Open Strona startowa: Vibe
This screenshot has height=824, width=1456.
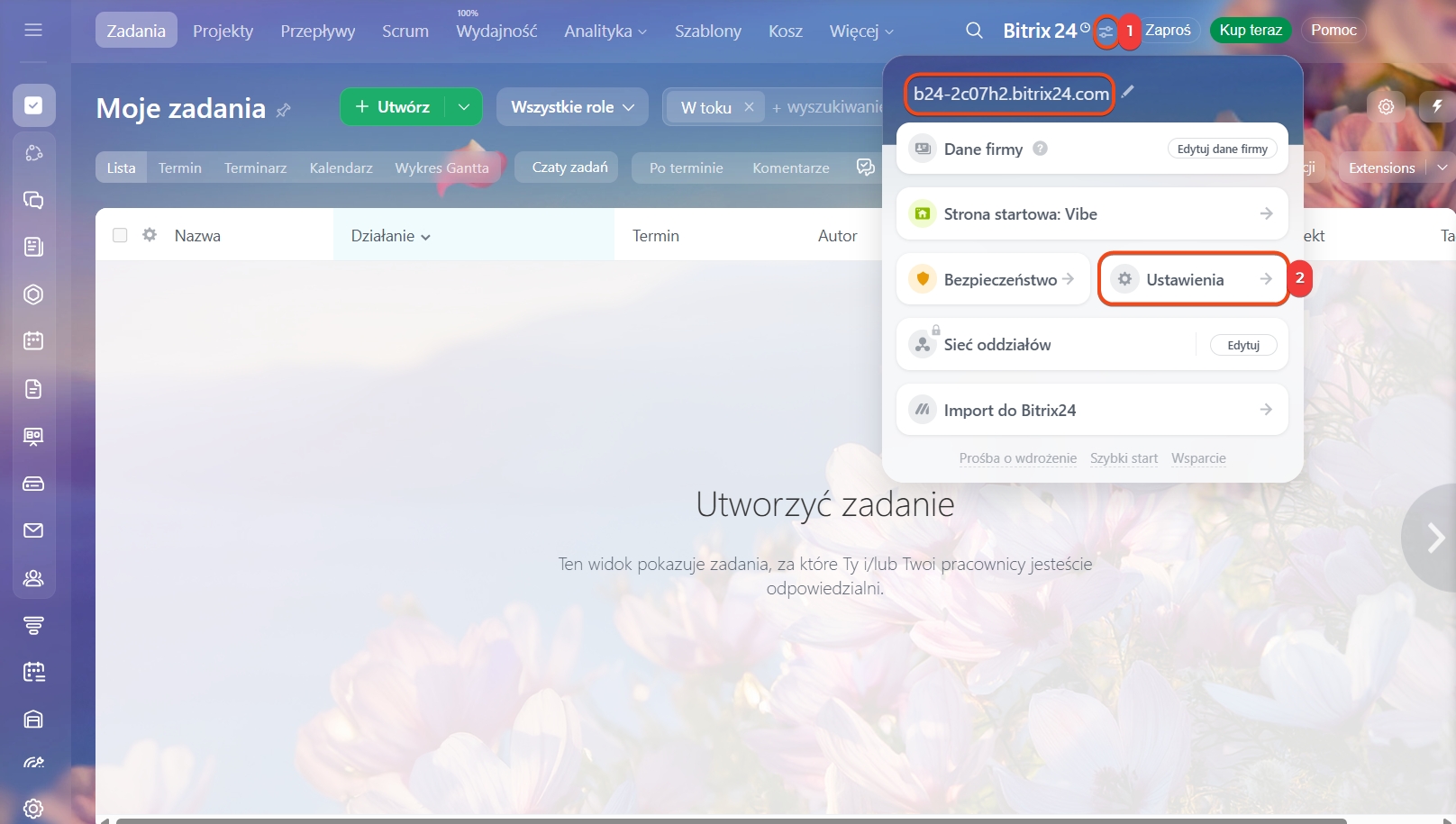pos(1092,213)
